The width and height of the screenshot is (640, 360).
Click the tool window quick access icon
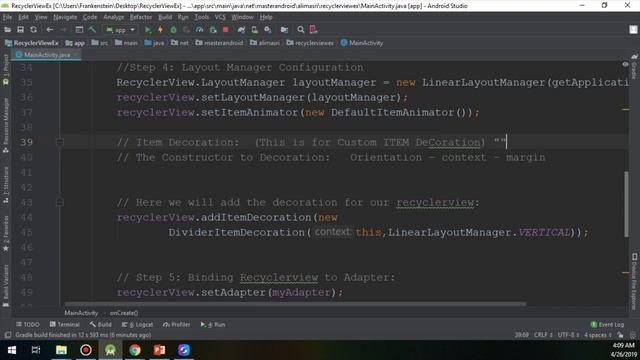coord(7,335)
